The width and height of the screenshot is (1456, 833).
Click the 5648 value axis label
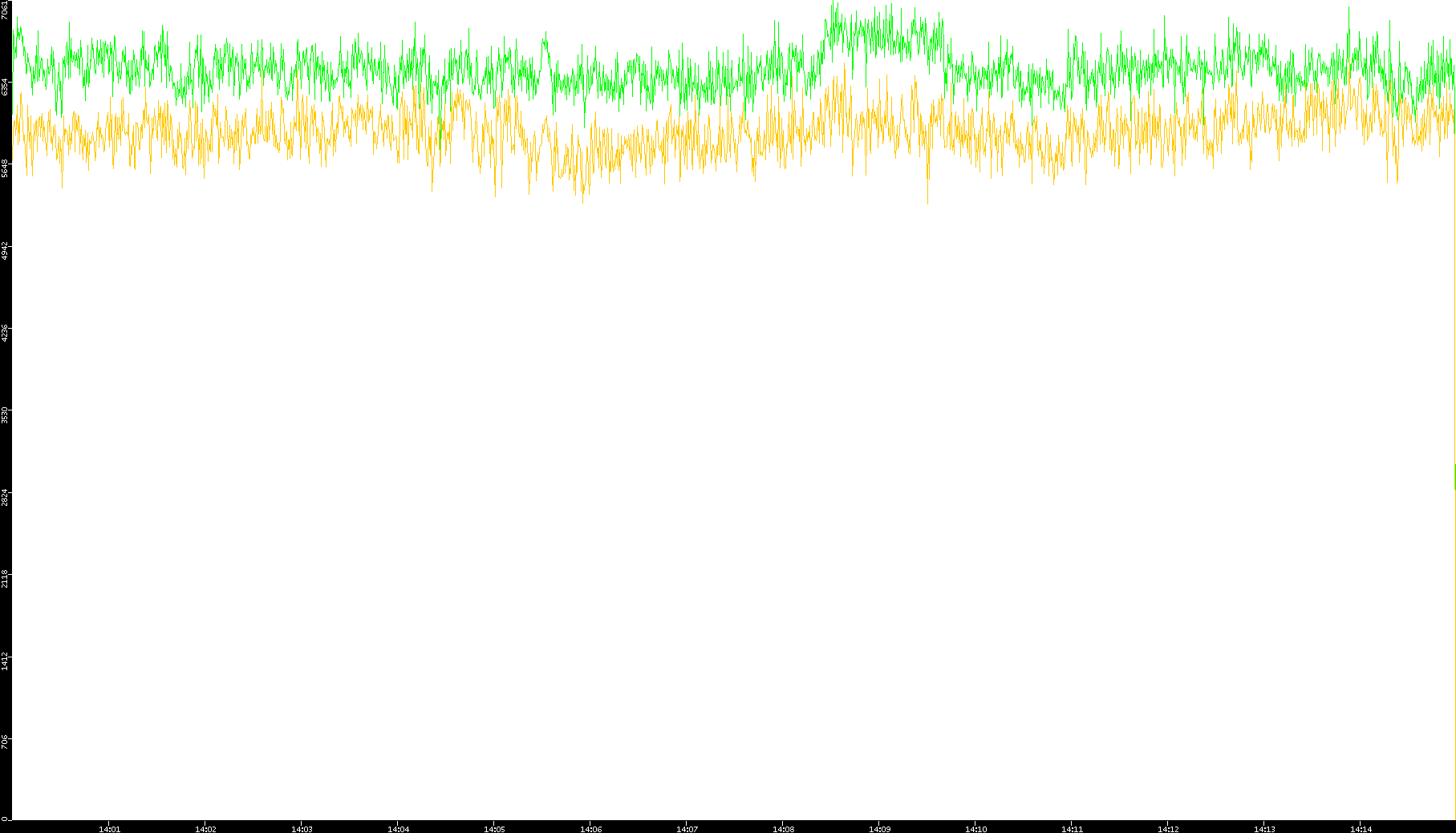point(5,168)
